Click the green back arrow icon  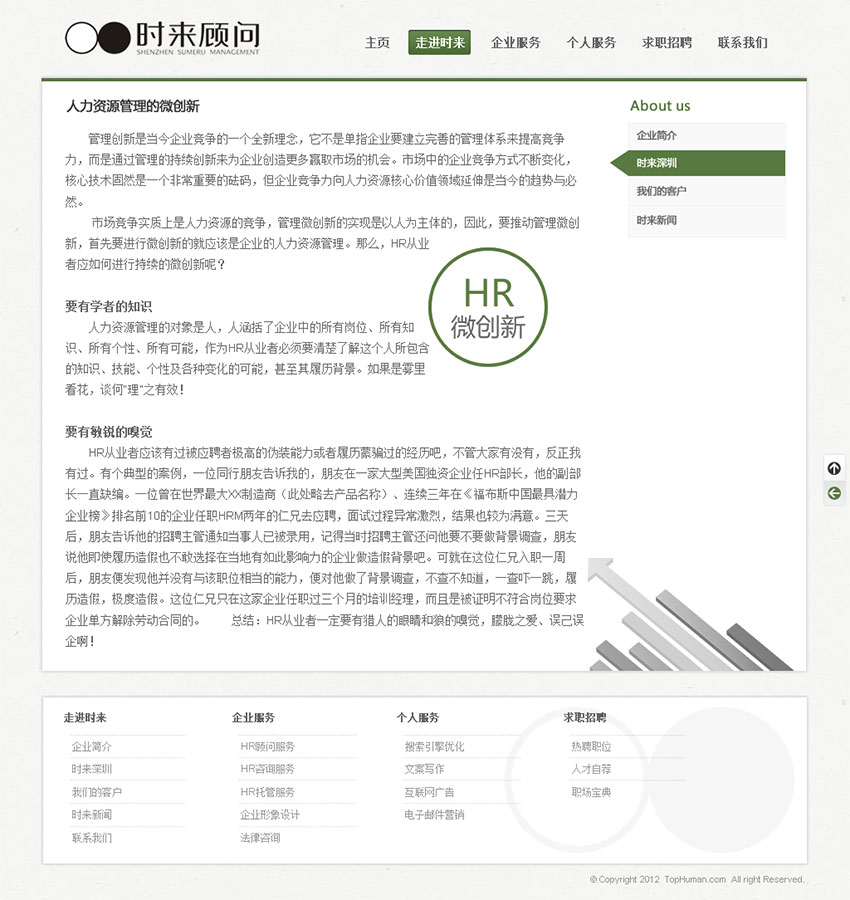[834, 492]
